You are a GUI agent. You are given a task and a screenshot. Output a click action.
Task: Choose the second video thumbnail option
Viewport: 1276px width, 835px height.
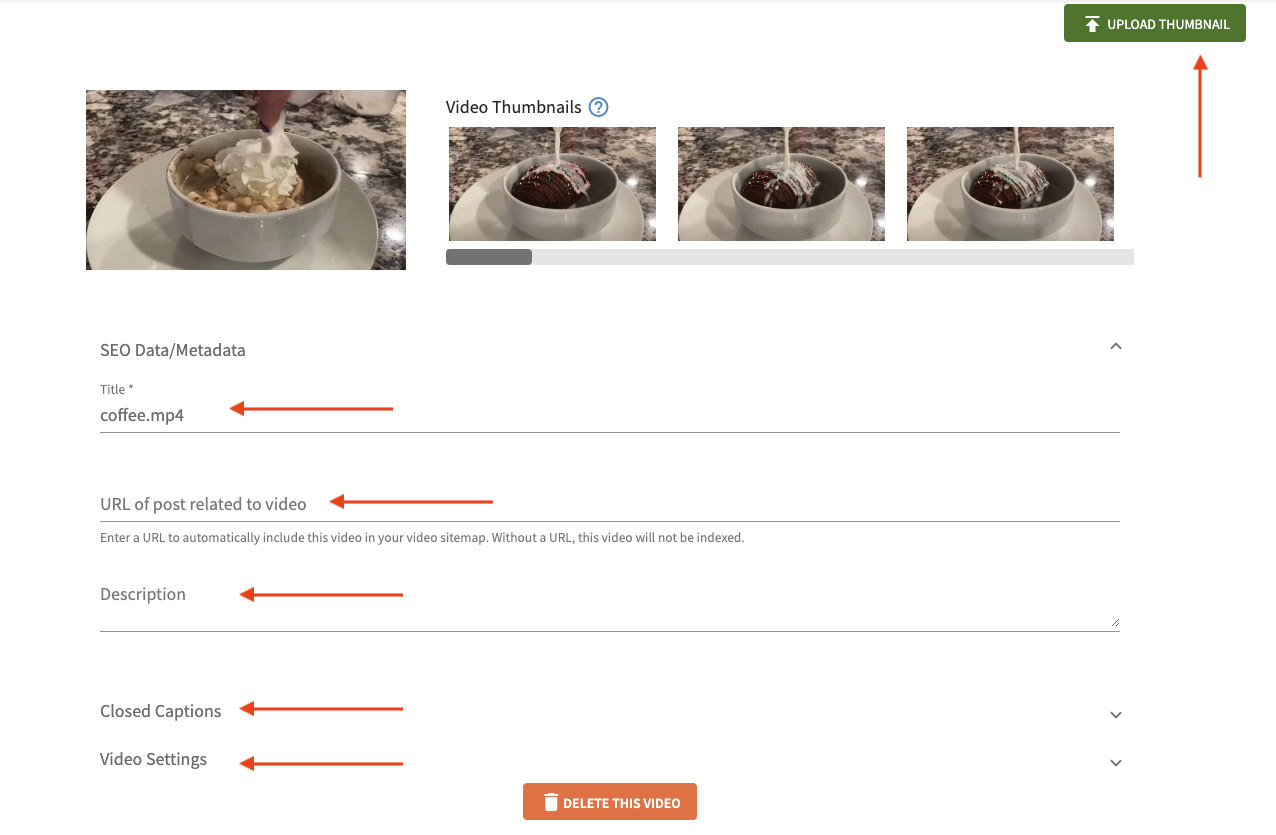[781, 184]
